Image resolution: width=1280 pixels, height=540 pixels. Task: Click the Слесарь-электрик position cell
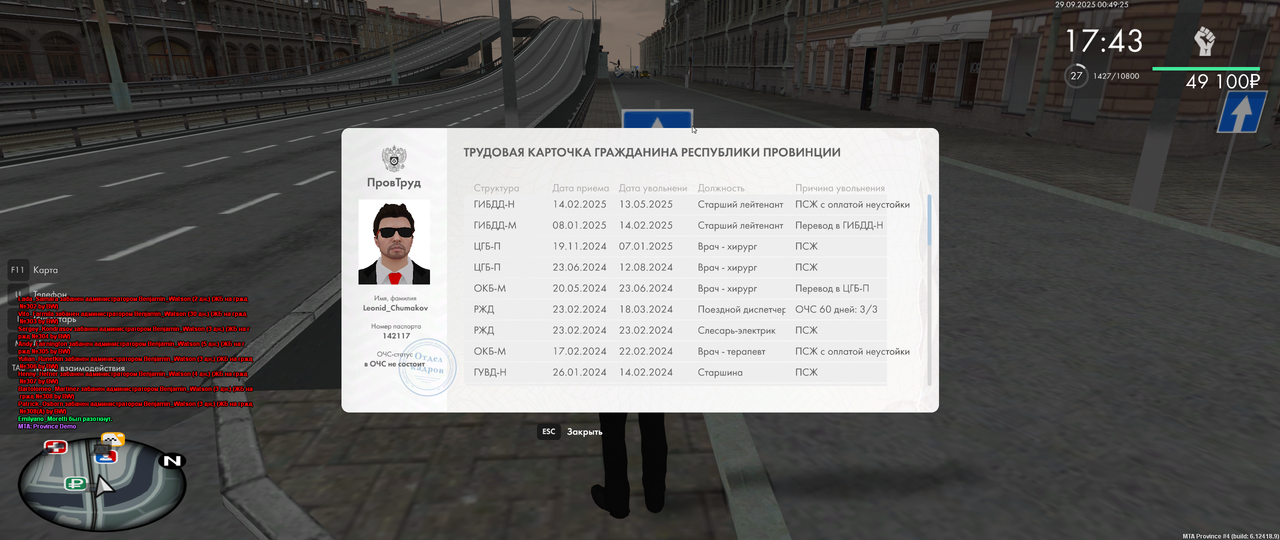tap(737, 330)
